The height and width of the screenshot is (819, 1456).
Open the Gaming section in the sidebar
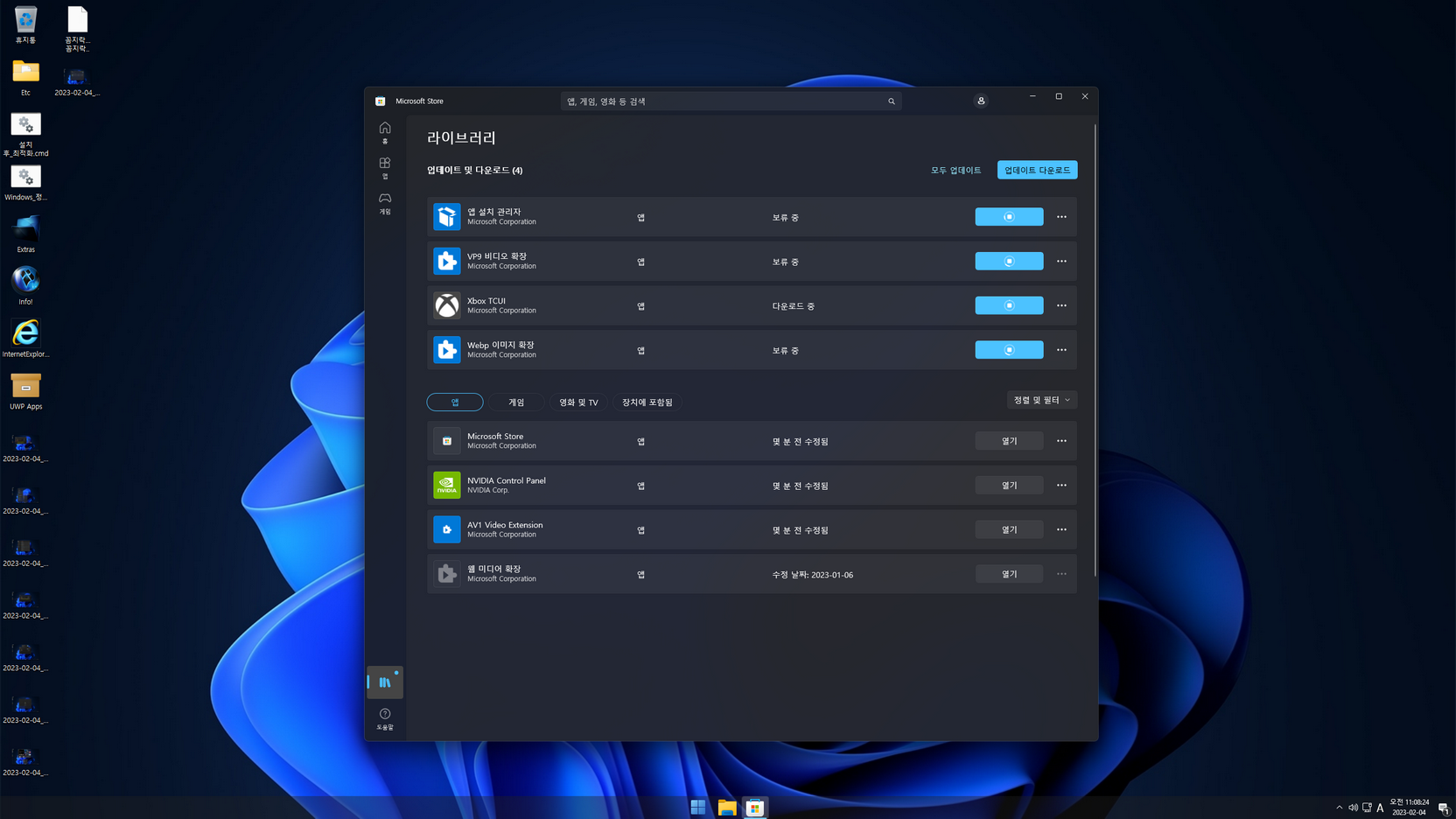[x=385, y=202]
